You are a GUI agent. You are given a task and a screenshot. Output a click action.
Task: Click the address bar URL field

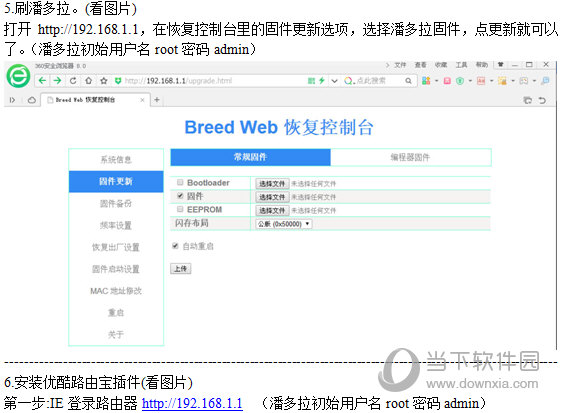coord(214,81)
